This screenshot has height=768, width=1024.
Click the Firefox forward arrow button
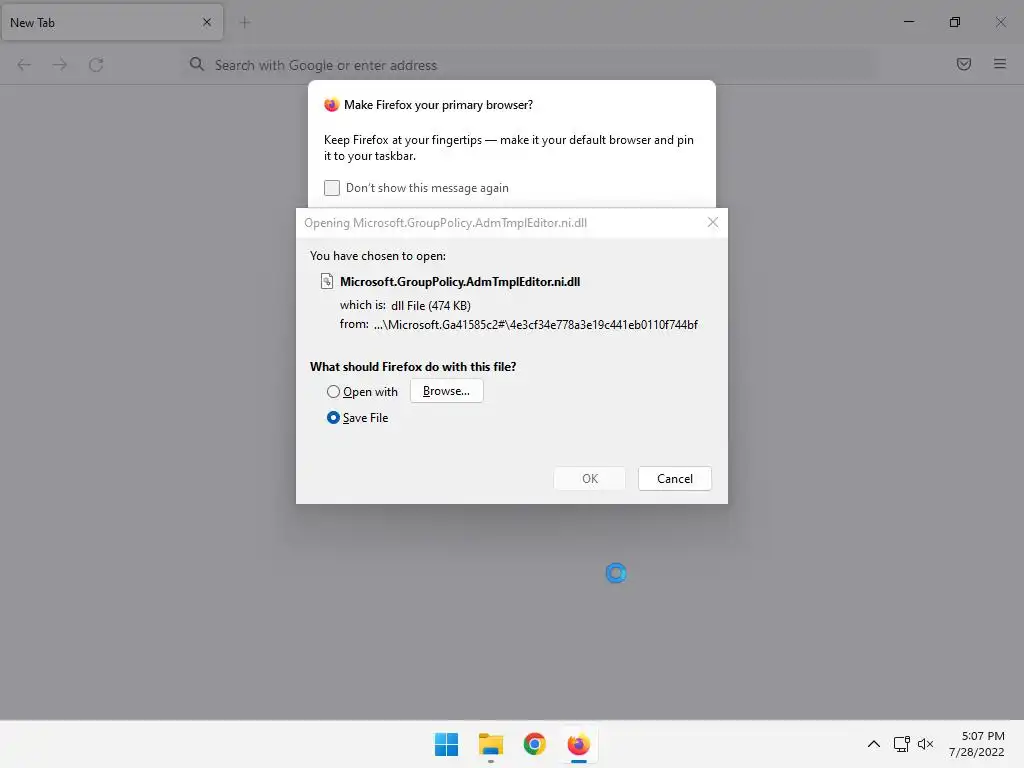pos(60,65)
